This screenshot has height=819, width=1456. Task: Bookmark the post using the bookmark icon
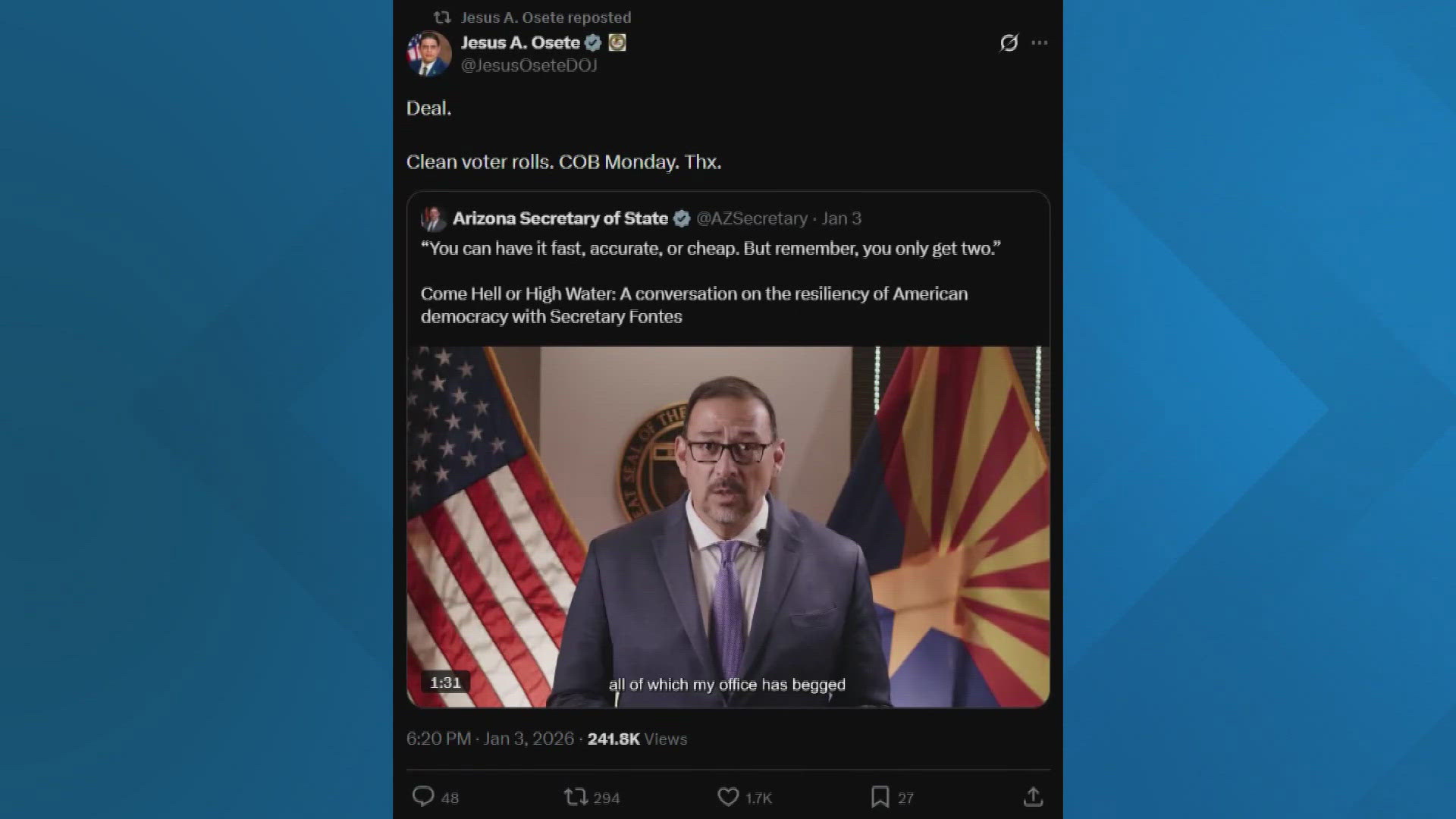click(x=880, y=797)
